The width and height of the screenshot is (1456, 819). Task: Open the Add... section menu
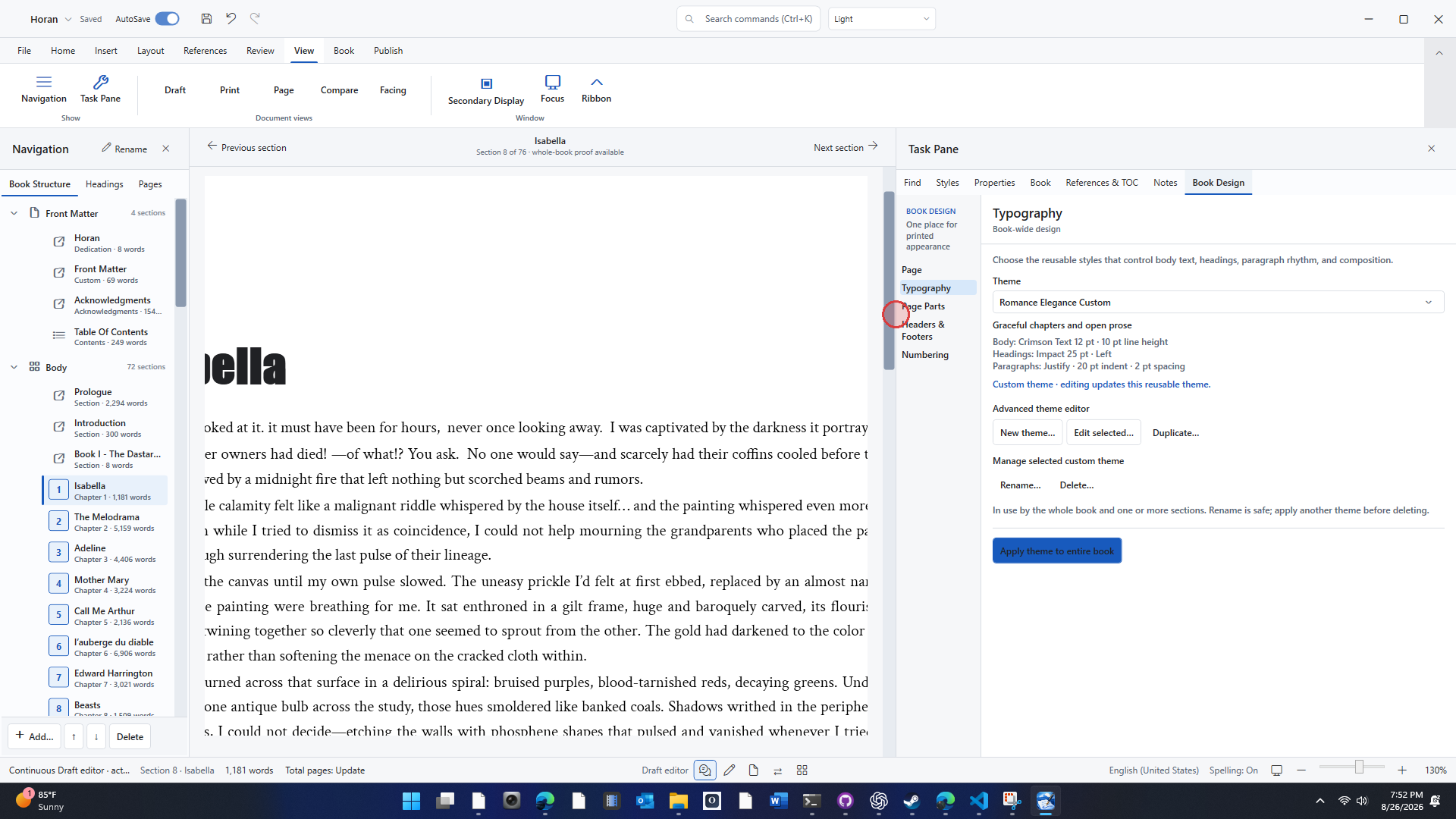click(35, 736)
